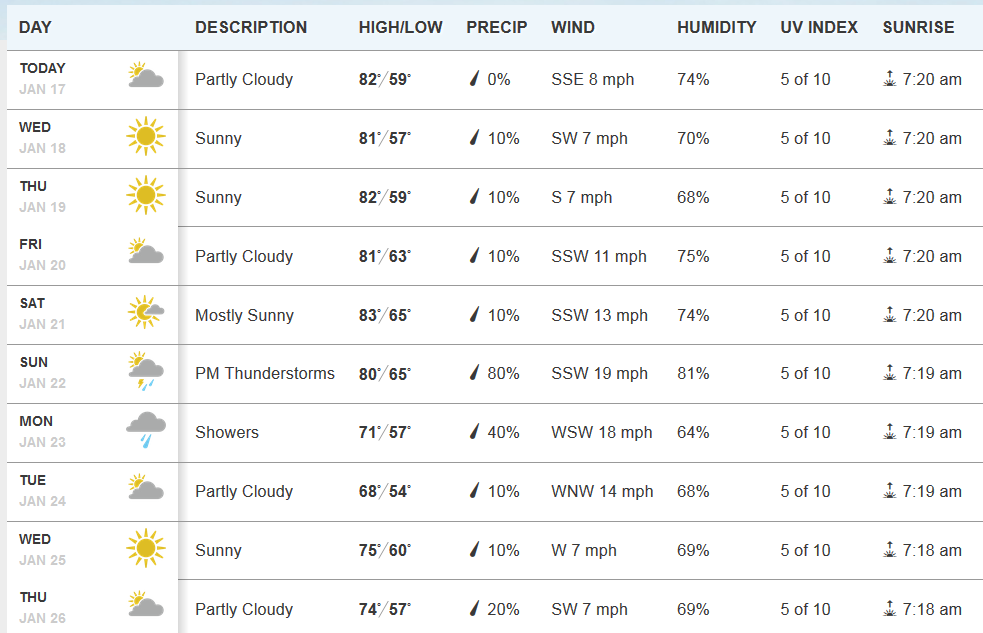Click the partly cloudy icon for Today
The width and height of the screenshot is (983, 633).
pos(146,77)
